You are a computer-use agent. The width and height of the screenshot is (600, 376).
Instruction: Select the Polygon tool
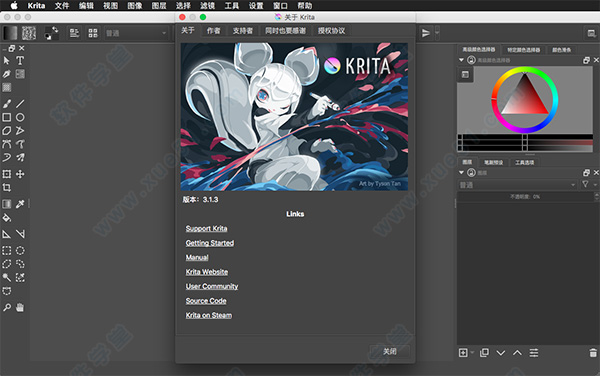(7, 131)
